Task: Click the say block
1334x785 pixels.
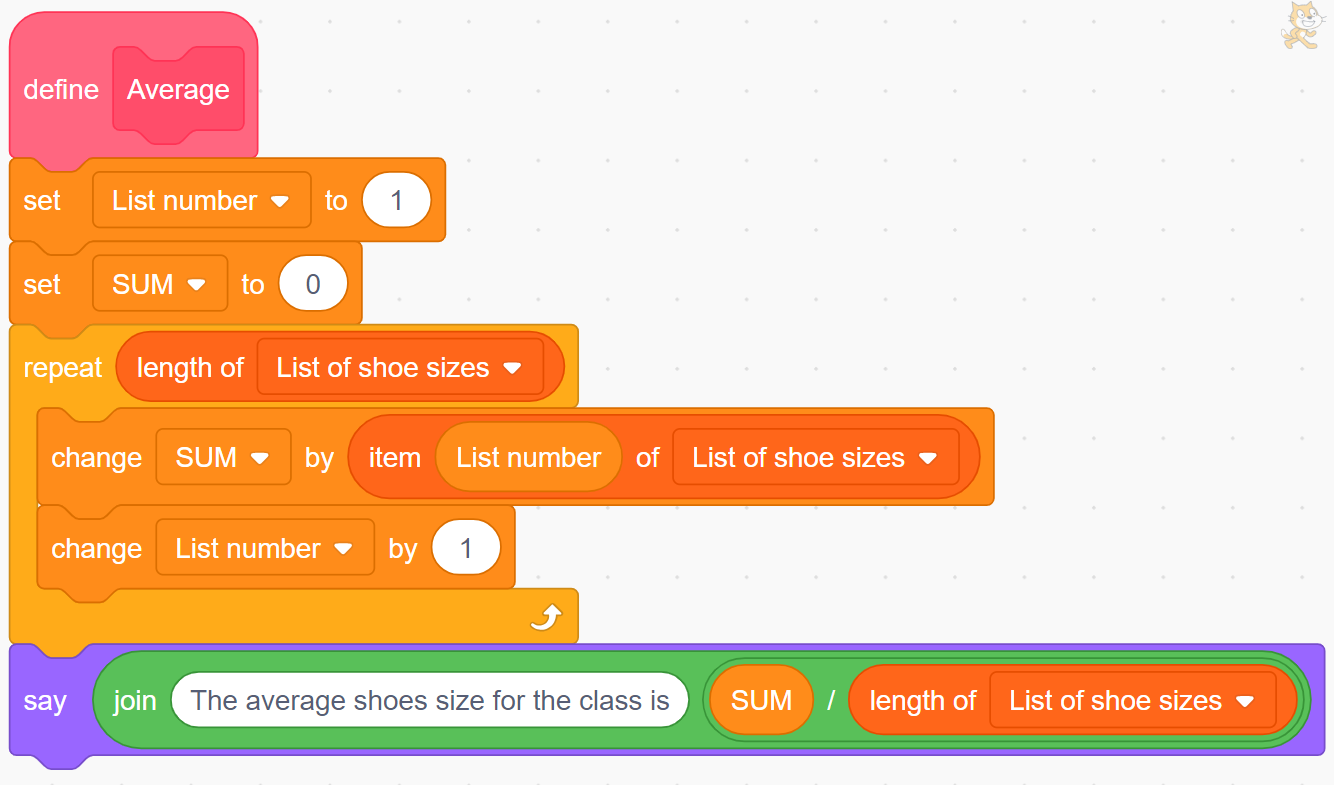Action: click(44, 701)
